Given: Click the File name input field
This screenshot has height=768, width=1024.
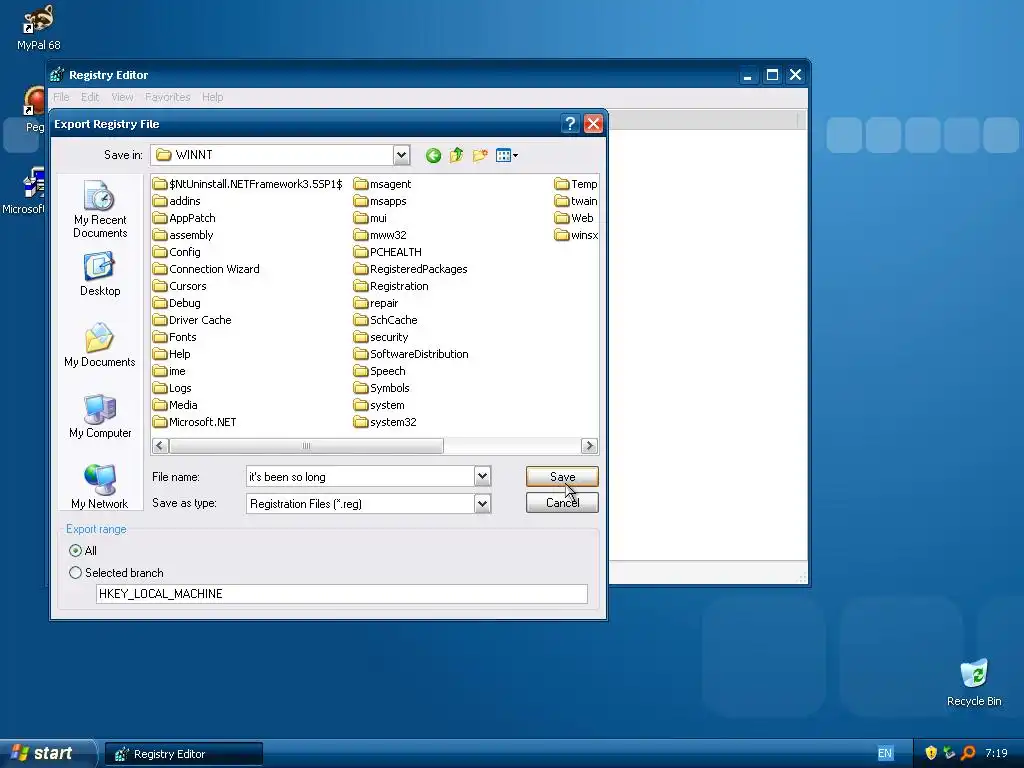Looking at the screenshot, I should (360, 477).
